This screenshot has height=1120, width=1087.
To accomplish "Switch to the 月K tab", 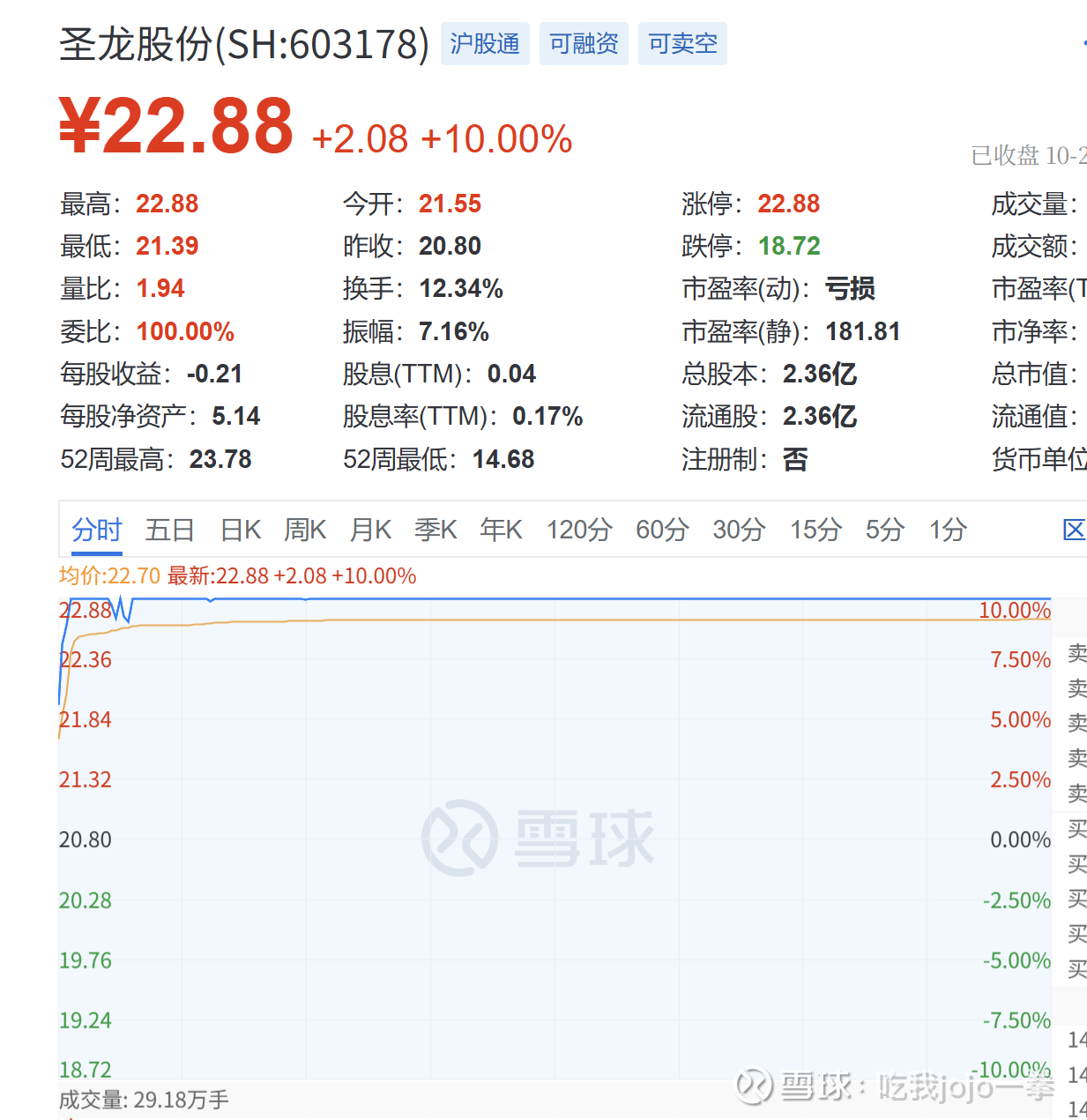I will point(370,530).
